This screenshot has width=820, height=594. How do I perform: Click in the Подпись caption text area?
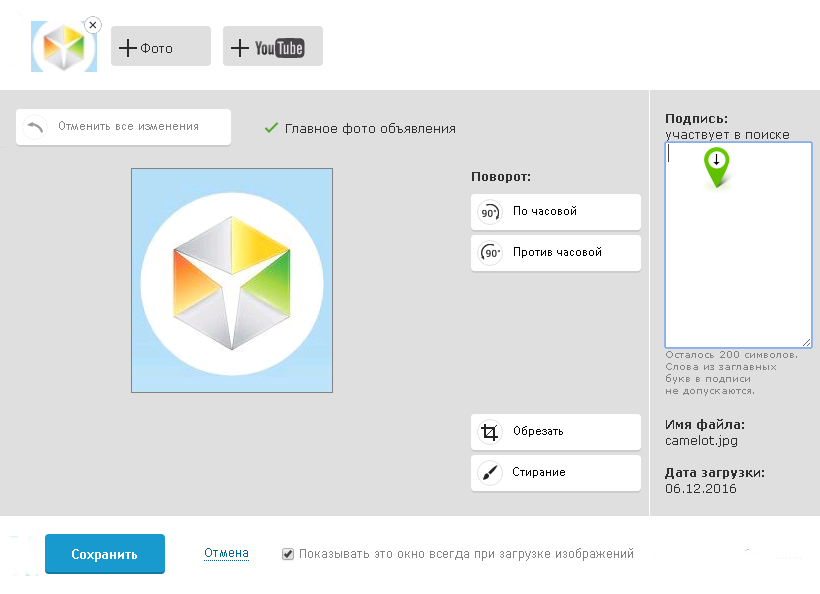tap(738, 270)
